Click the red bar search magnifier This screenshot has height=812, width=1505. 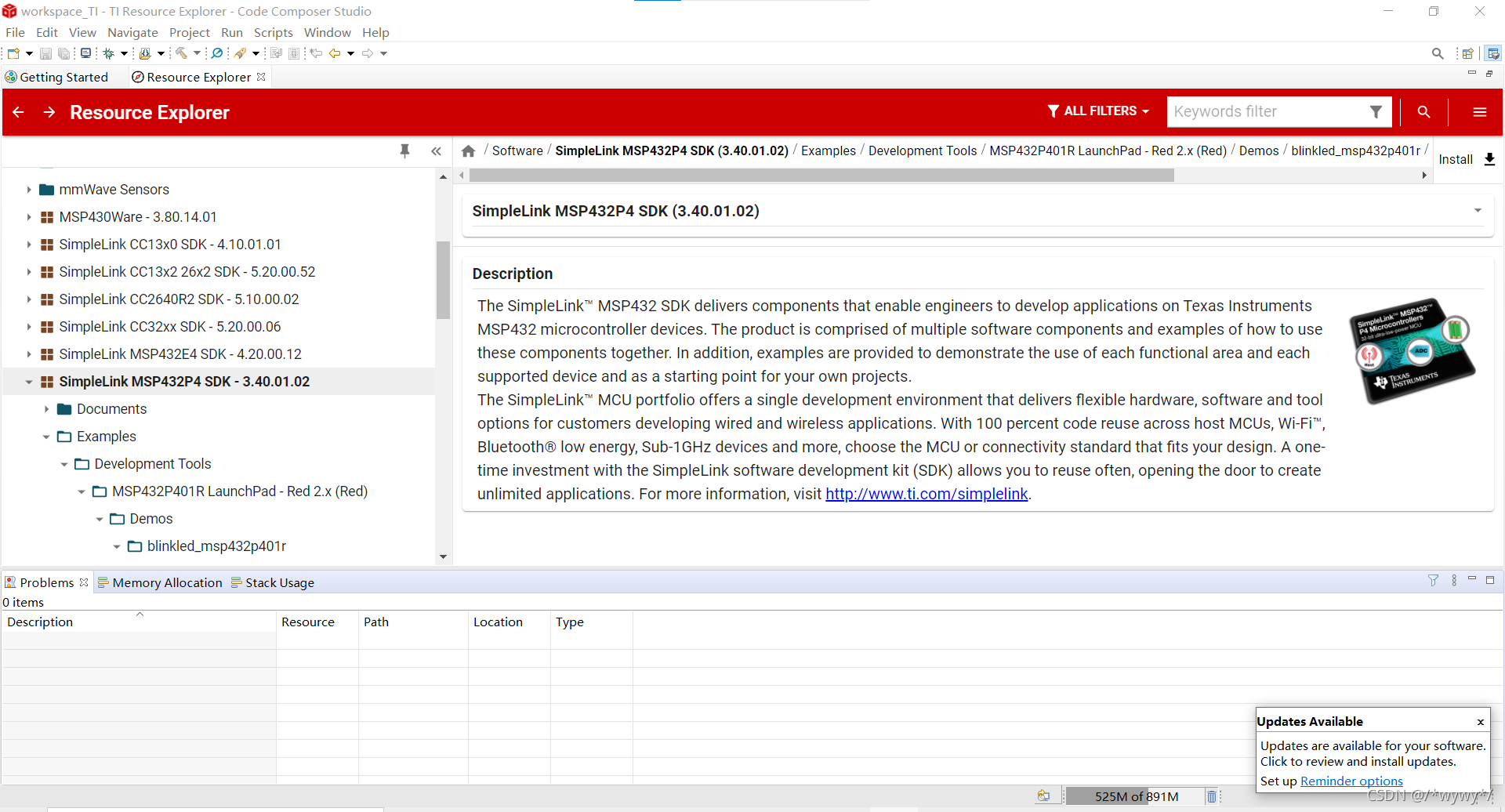pos(1423,112)
